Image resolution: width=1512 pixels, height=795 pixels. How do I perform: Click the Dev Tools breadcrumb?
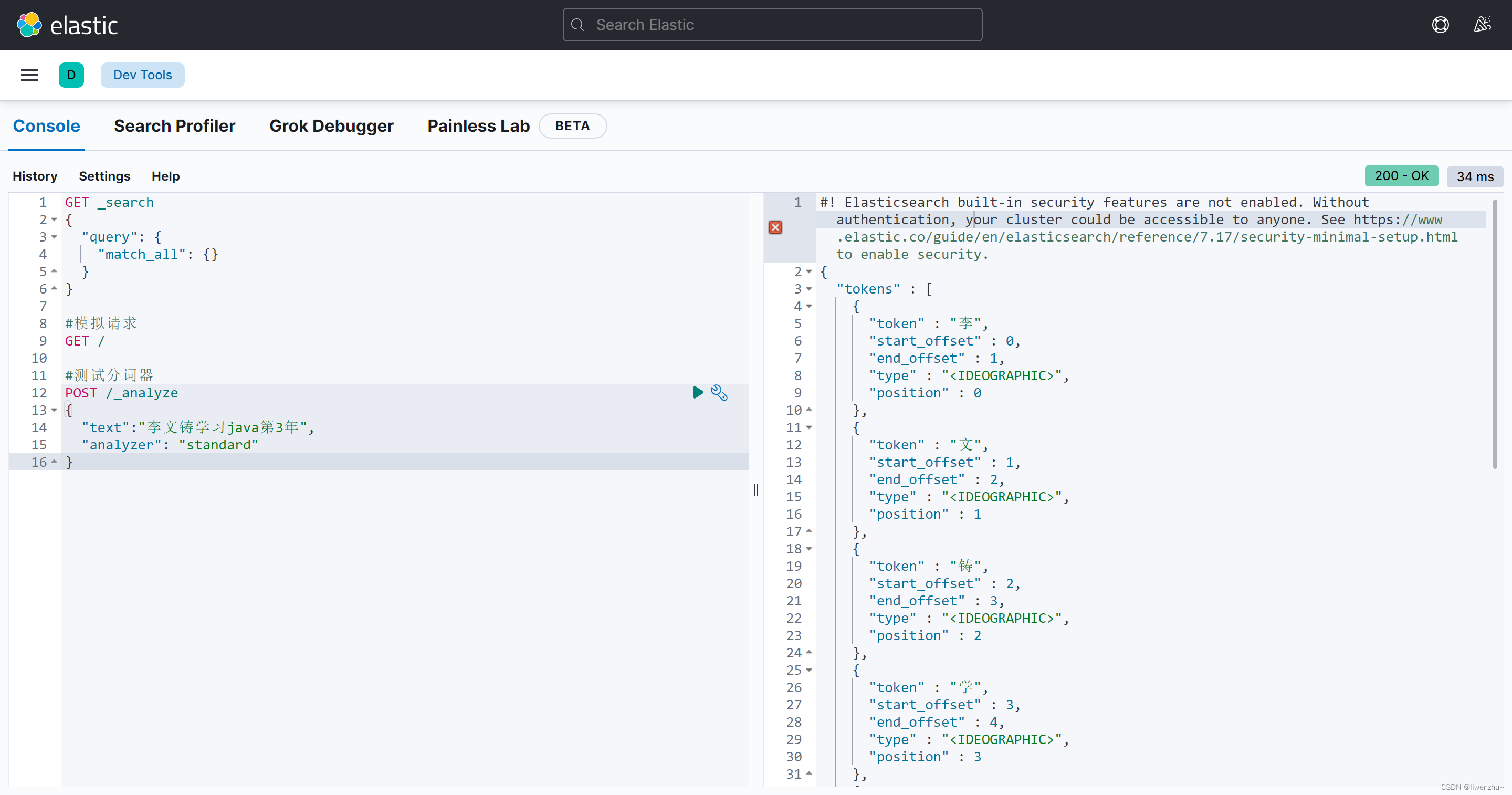(x=143, y=75)
